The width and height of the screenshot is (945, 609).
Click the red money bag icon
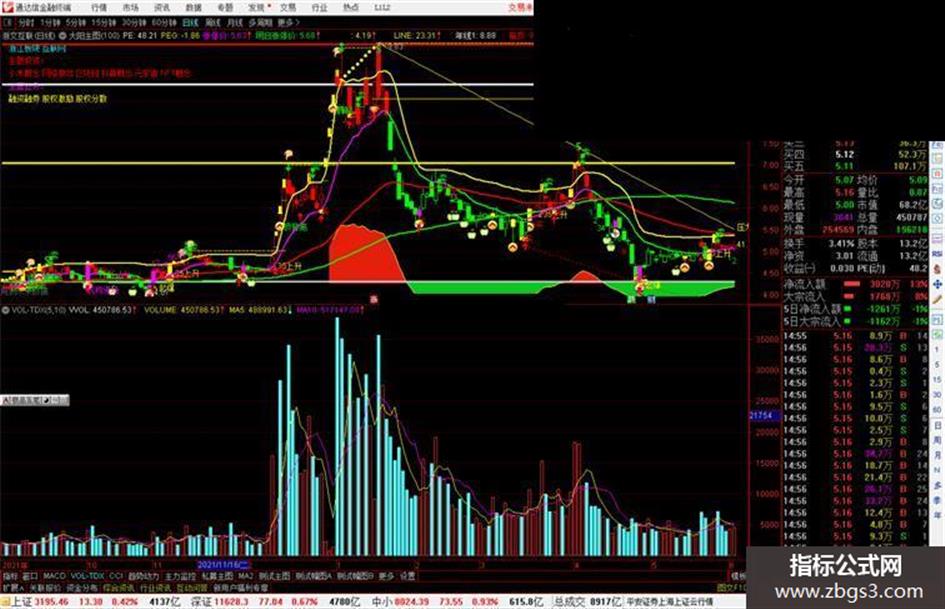938,269
